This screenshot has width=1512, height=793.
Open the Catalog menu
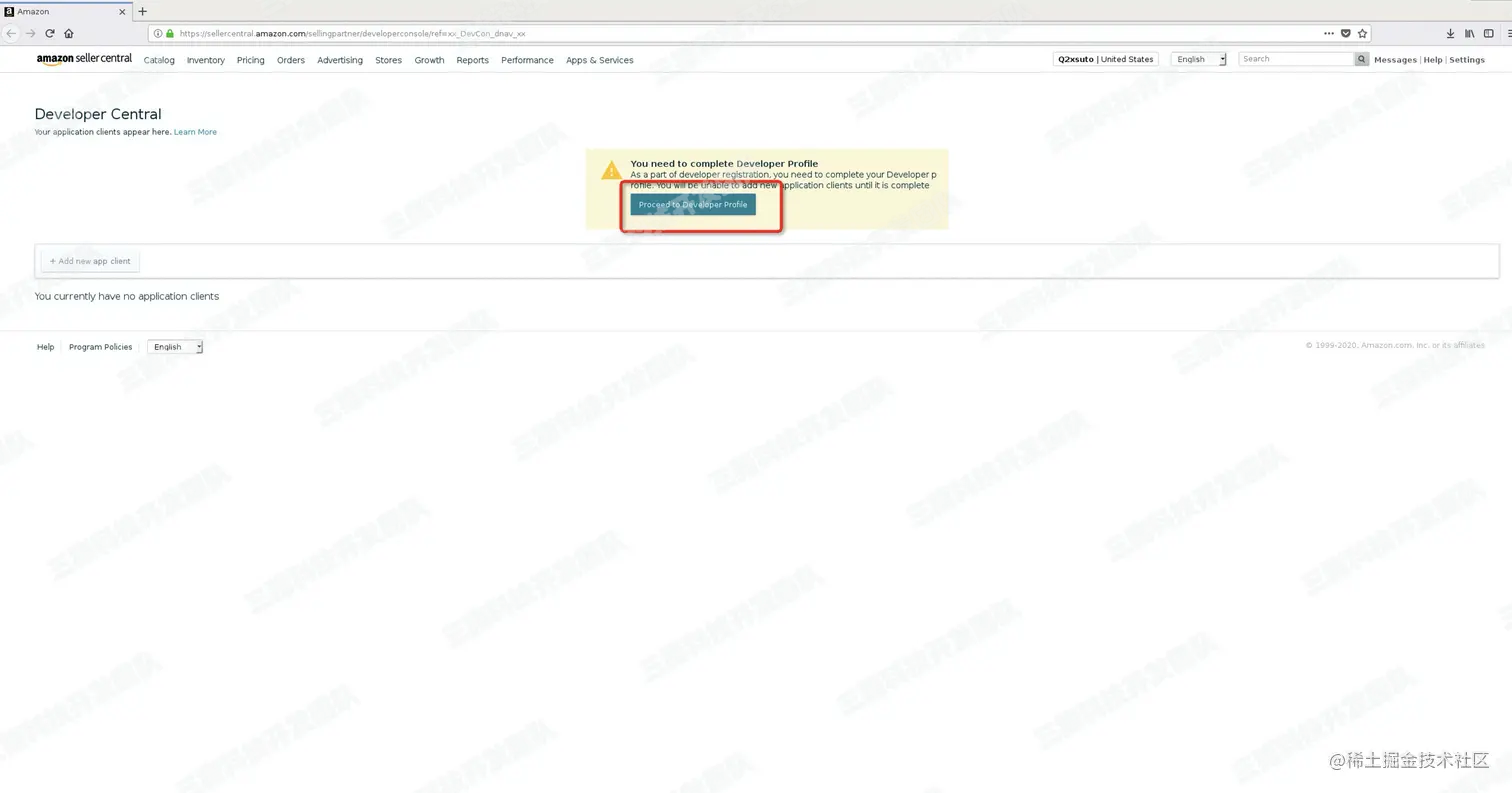click(x=159, y=60)
